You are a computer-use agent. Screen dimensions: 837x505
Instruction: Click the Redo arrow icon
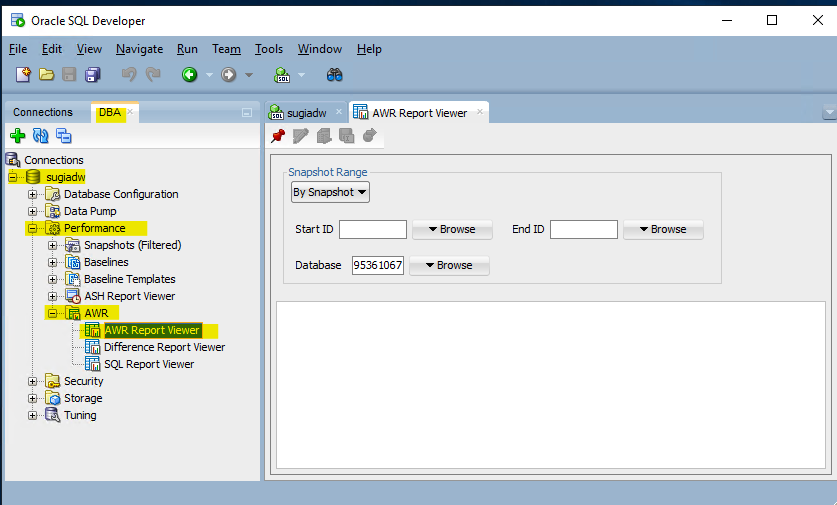[x=153, y=75]
